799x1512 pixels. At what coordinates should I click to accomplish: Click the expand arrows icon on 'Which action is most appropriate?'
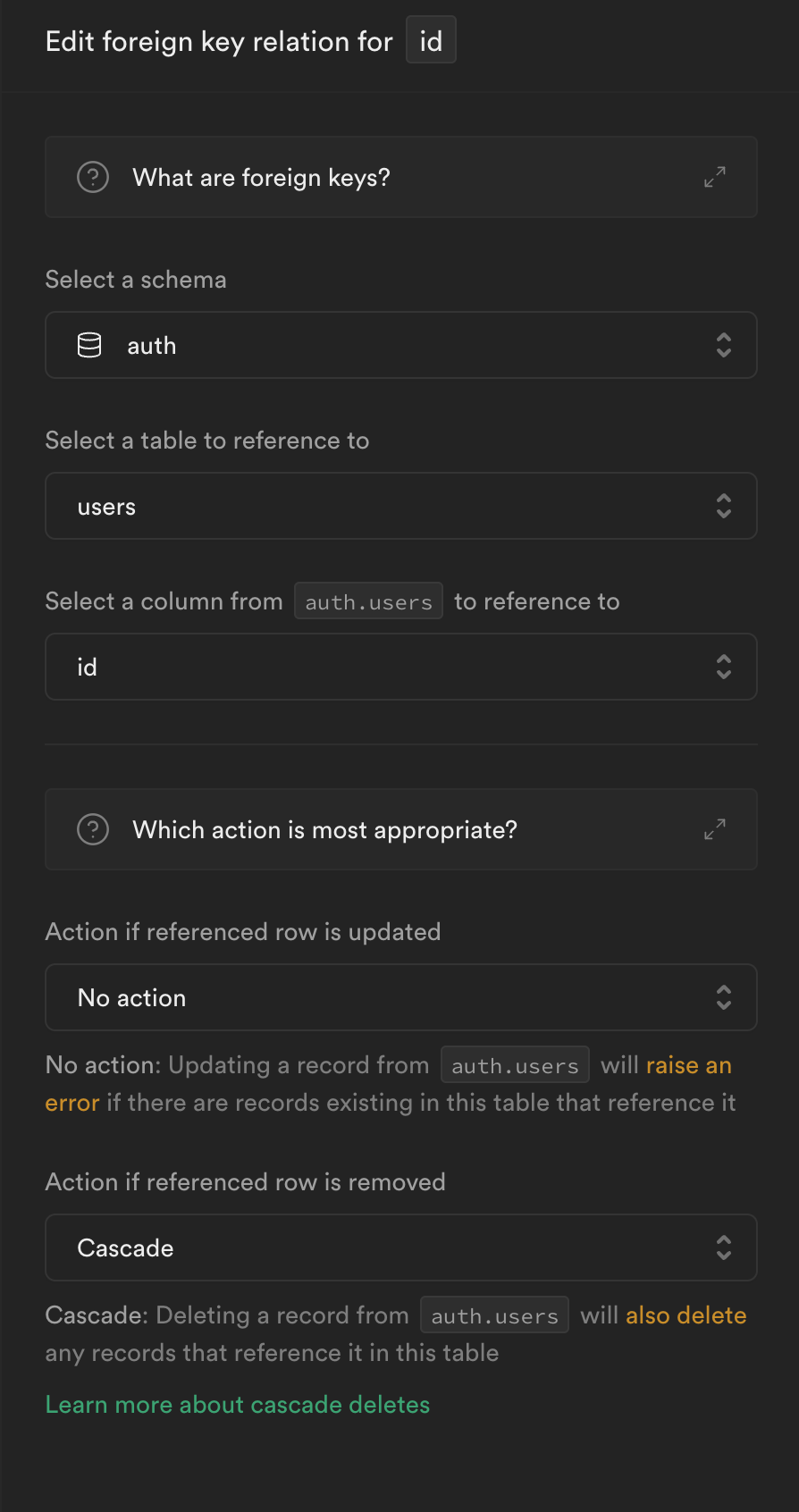click(715, 829)
